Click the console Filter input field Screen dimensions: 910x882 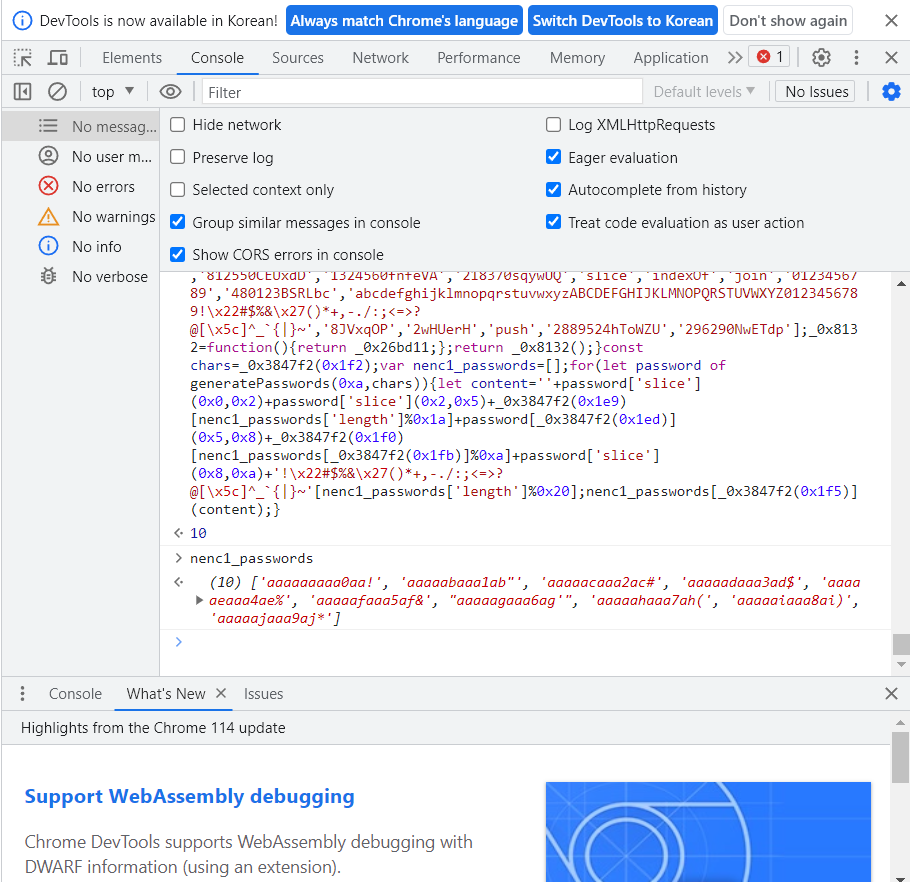click(422, 92)
